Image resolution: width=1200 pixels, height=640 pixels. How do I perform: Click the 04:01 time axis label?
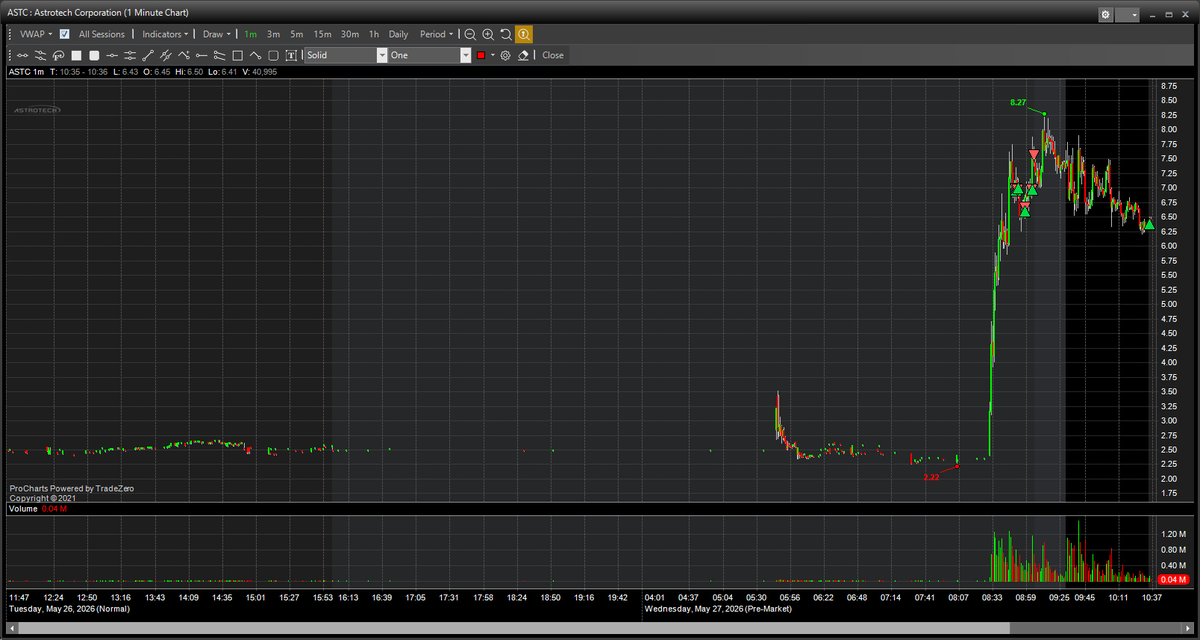tap(655, 597)
